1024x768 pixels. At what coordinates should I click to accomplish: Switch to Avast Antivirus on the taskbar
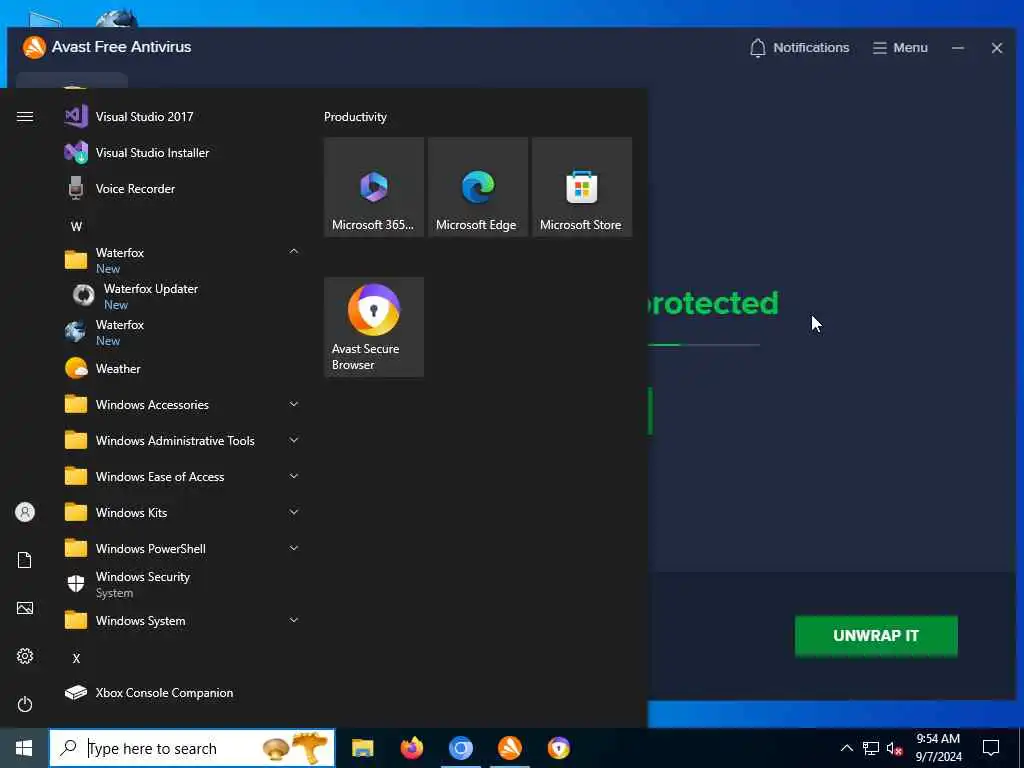[509, 748]
